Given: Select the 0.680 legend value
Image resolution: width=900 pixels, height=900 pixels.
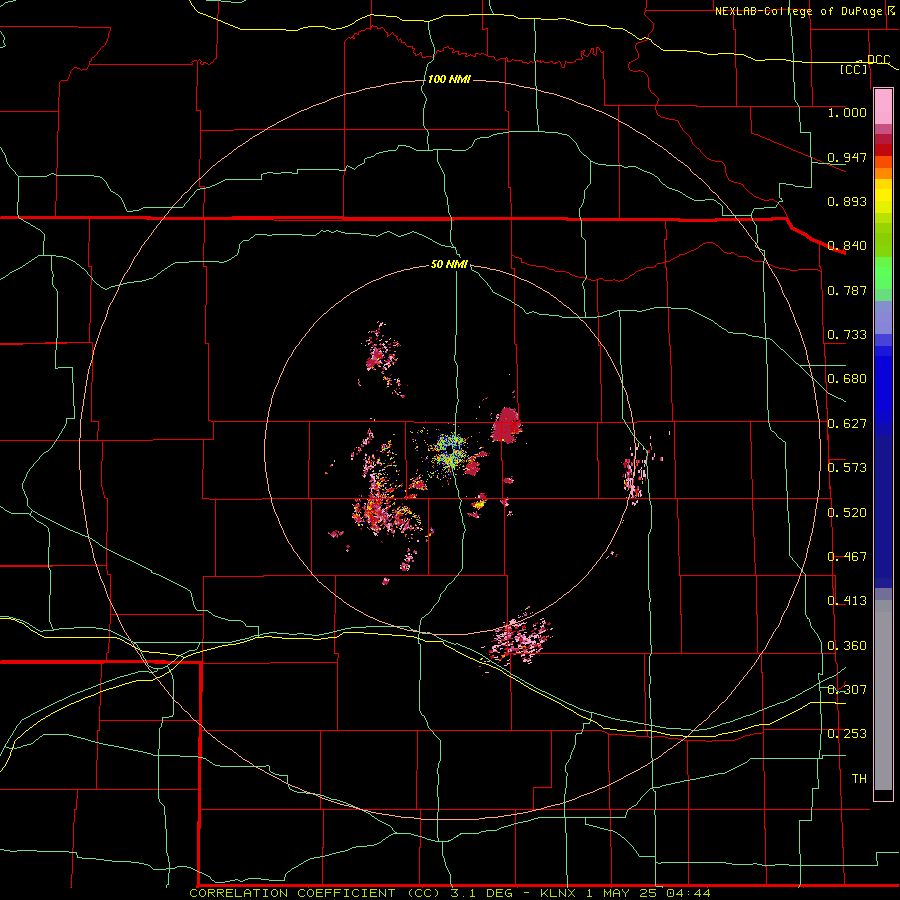Looking at the screenshot, I should coord(847,379).
